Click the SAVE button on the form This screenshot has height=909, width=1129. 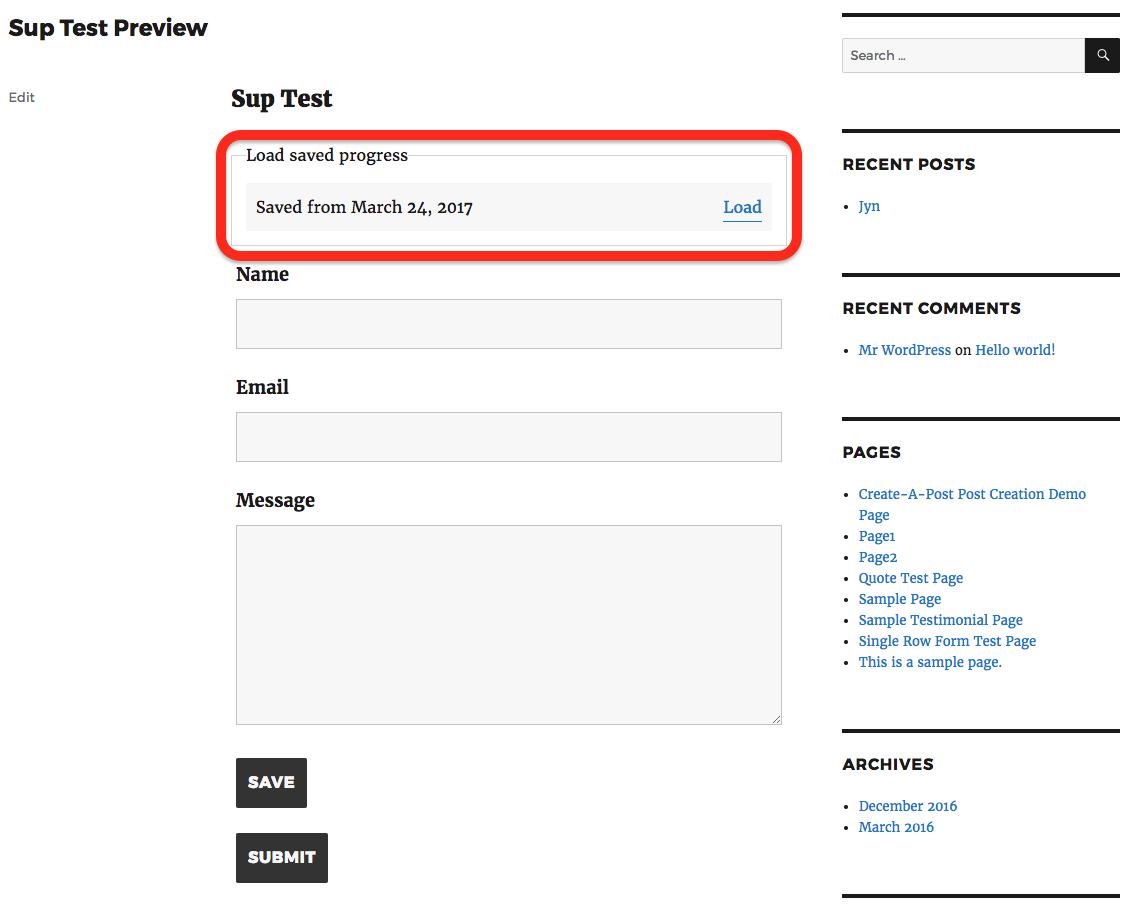[271, 782]
